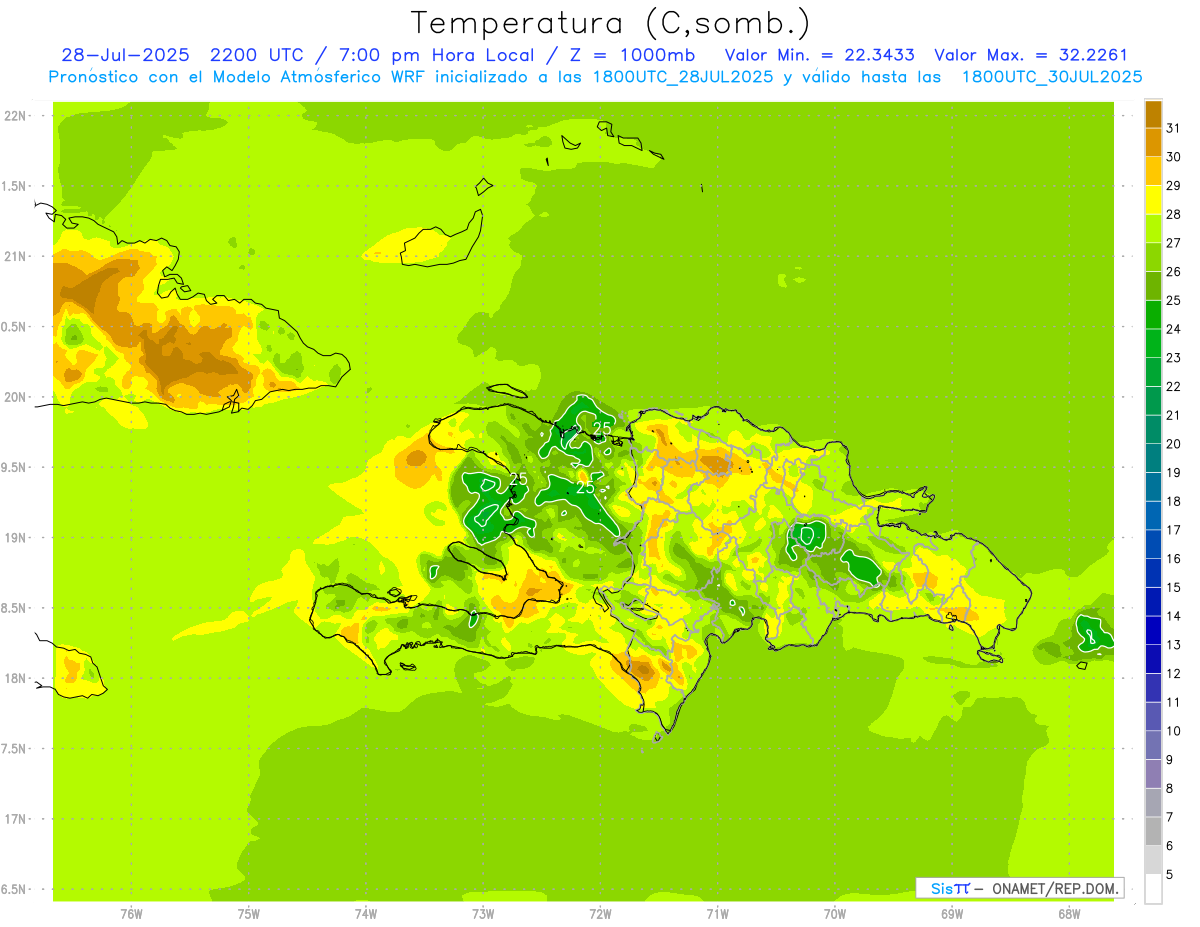Select legend swatch between 25 and 26

(1153, 286)
